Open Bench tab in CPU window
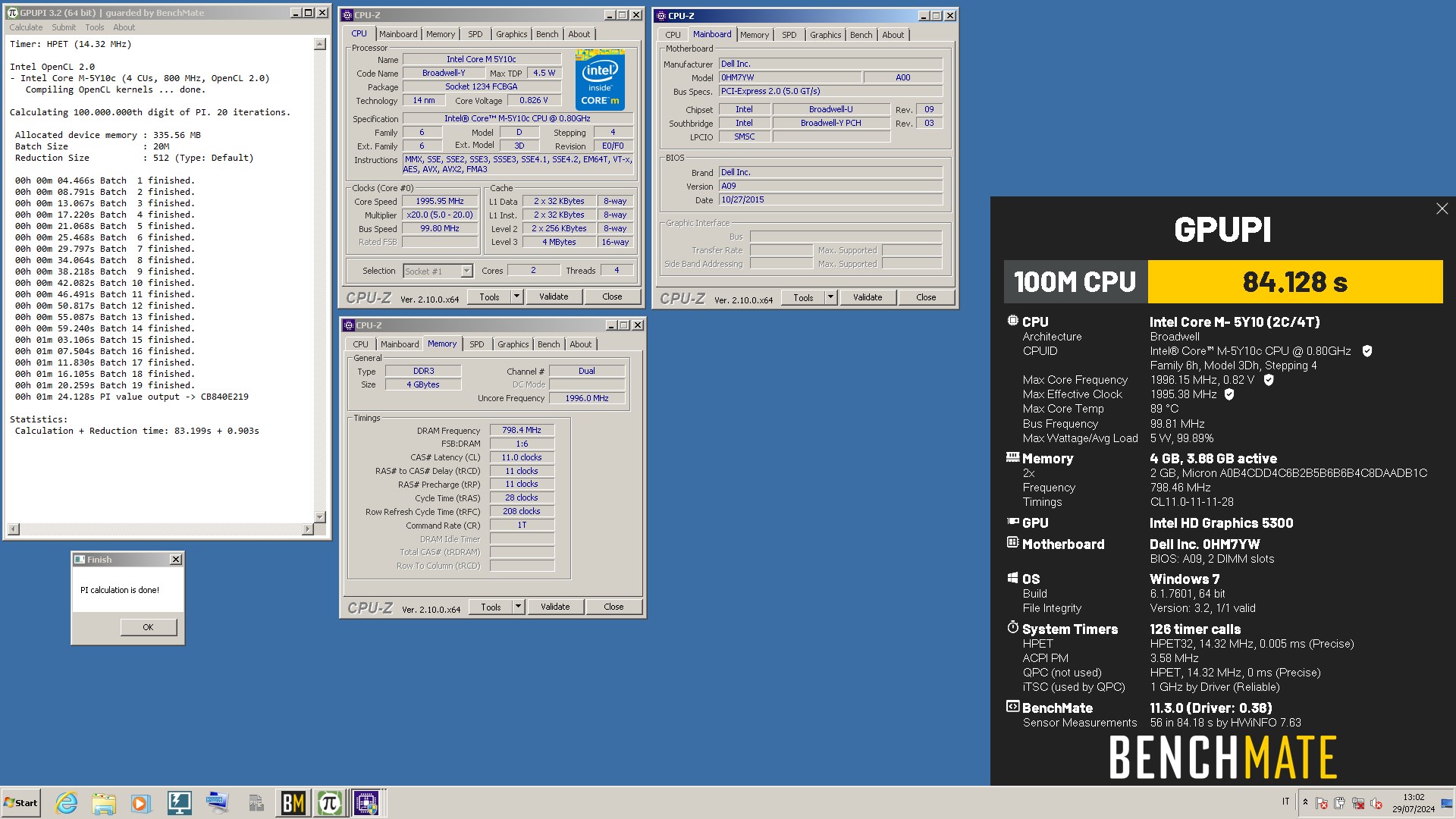Viewport: 1456px width, 819px height. click(x=548, y=34)
